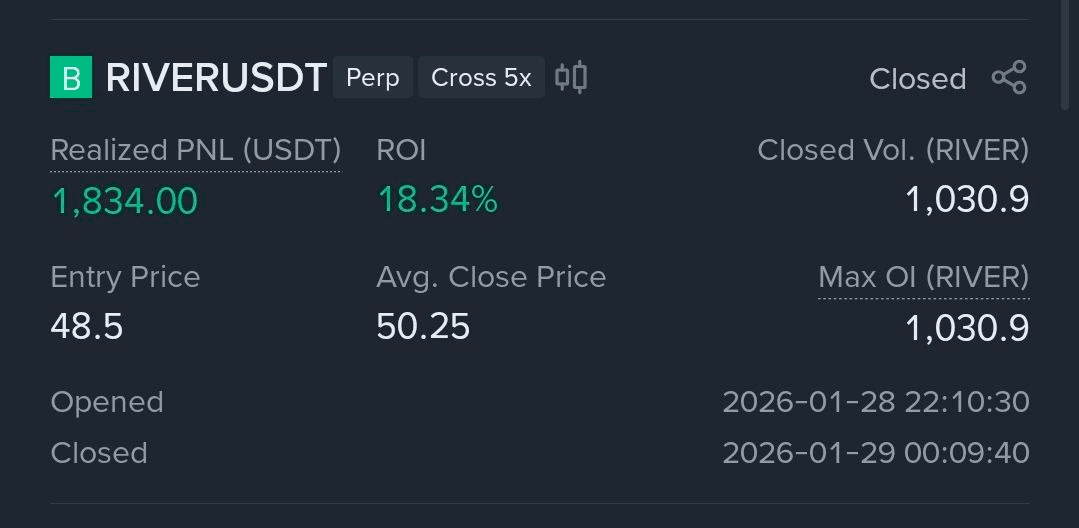Click the Perp badge

coord(372,78)
